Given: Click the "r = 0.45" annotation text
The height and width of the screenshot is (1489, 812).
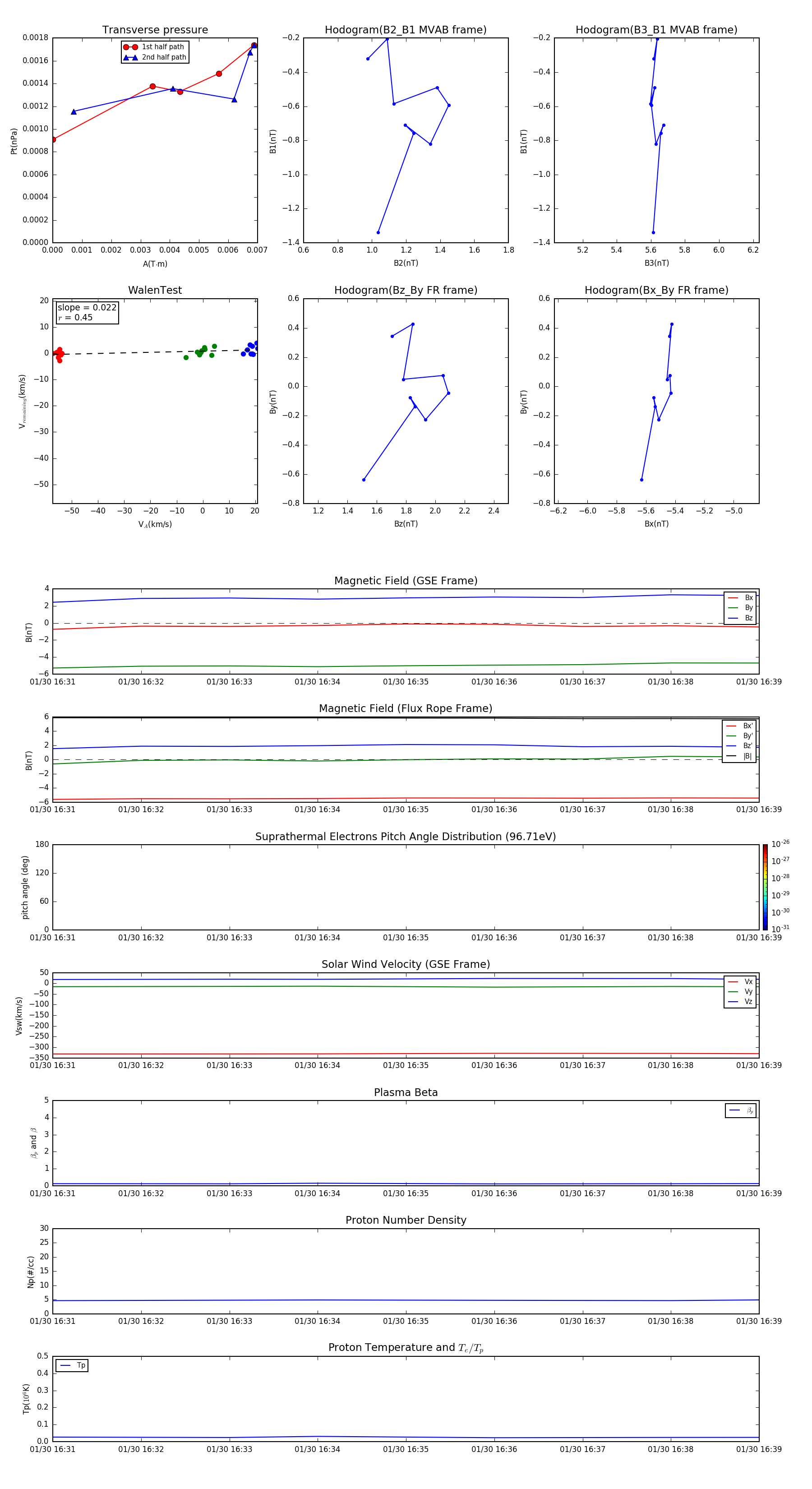Looking at the screenshot, I should (75, 317).
